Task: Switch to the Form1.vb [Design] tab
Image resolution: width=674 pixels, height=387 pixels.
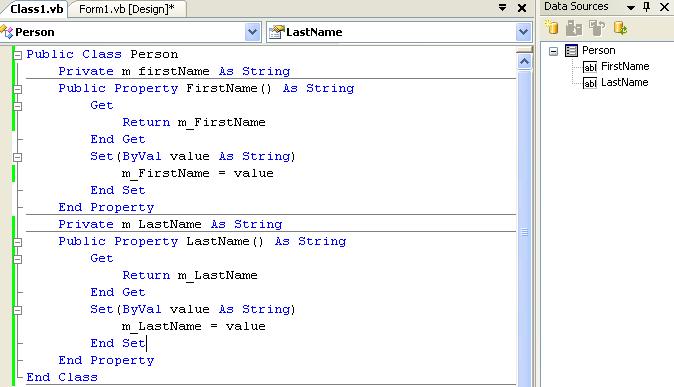Action: tap(127, 9)
